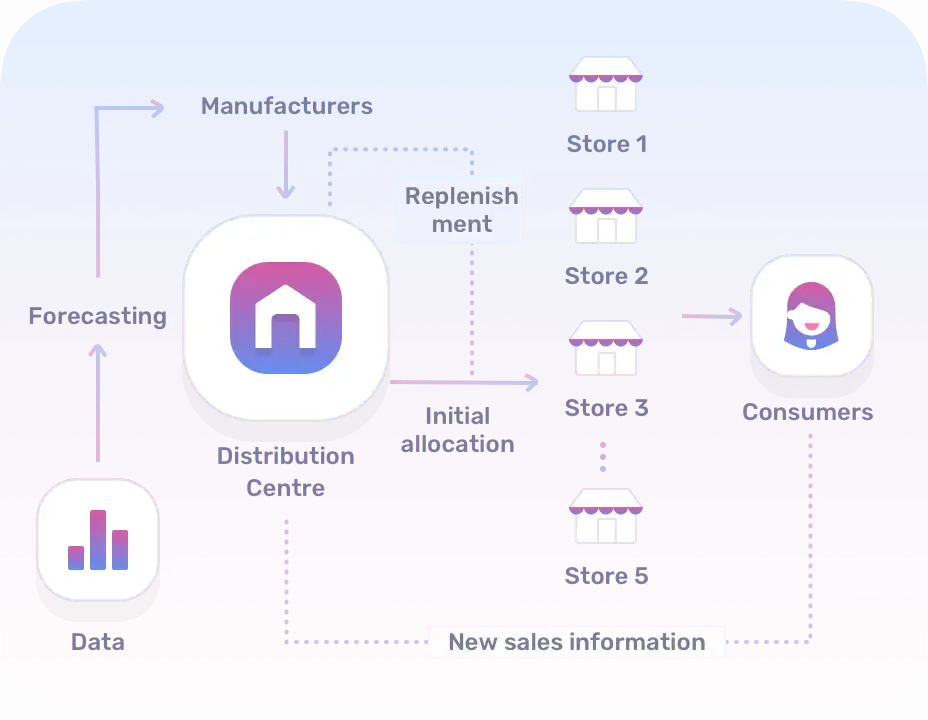The height and width of the screenshot is (720, 928).
Task: Click the Consumers avatar icon
Action: (811, 315)
